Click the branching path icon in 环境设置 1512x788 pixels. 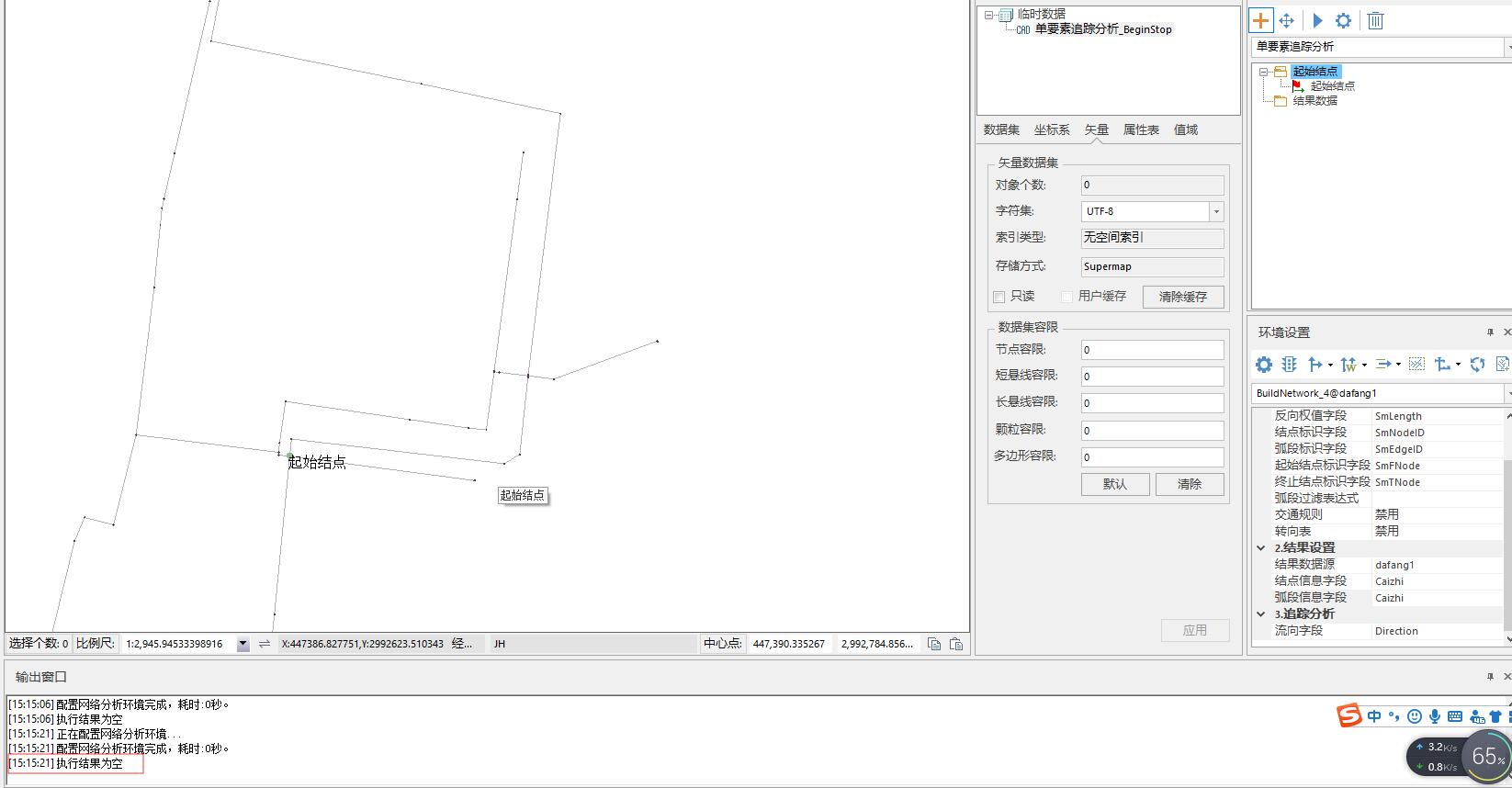click(1442, 365)
